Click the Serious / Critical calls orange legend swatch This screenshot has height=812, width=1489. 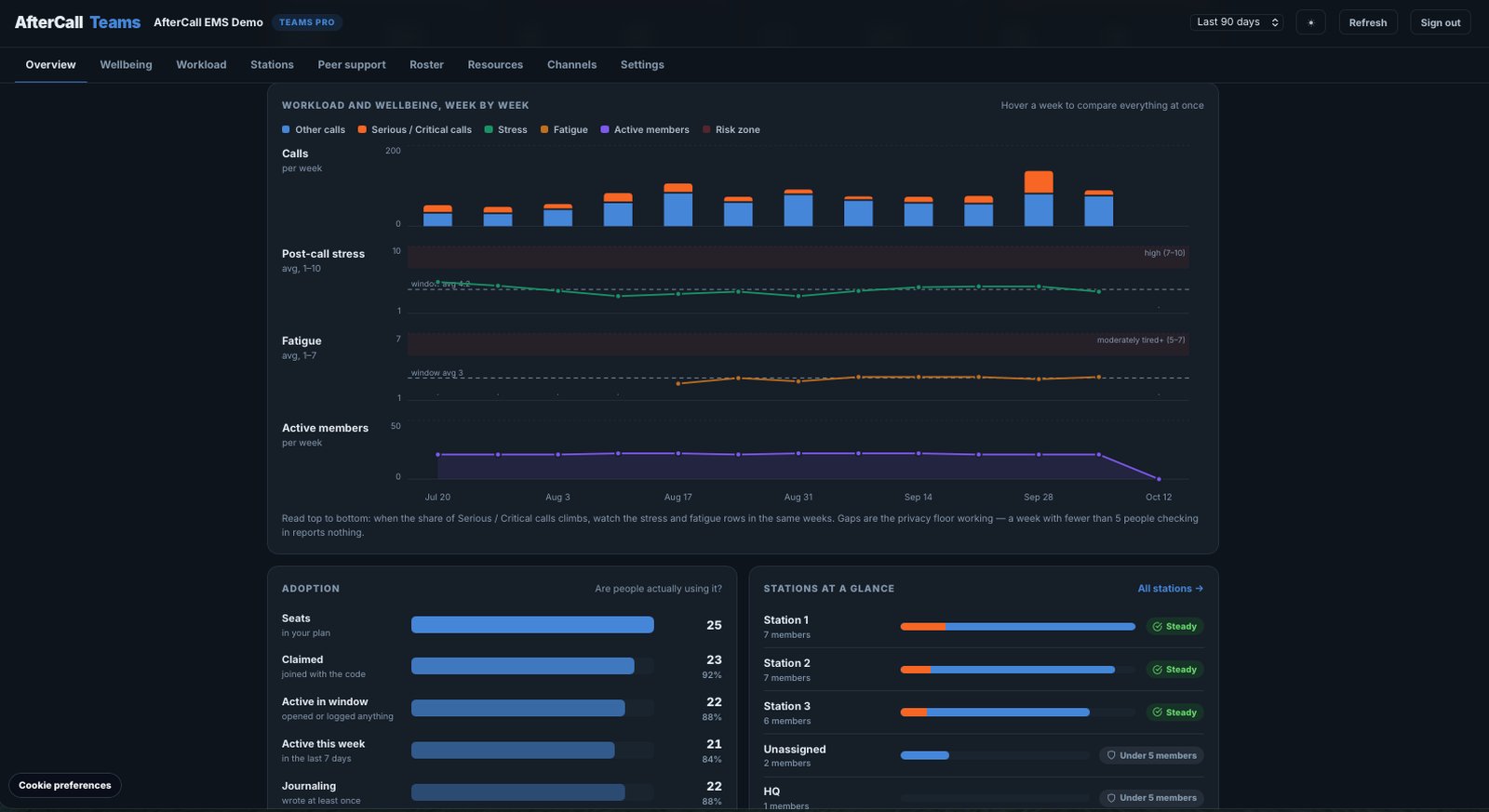click(362, 129)
